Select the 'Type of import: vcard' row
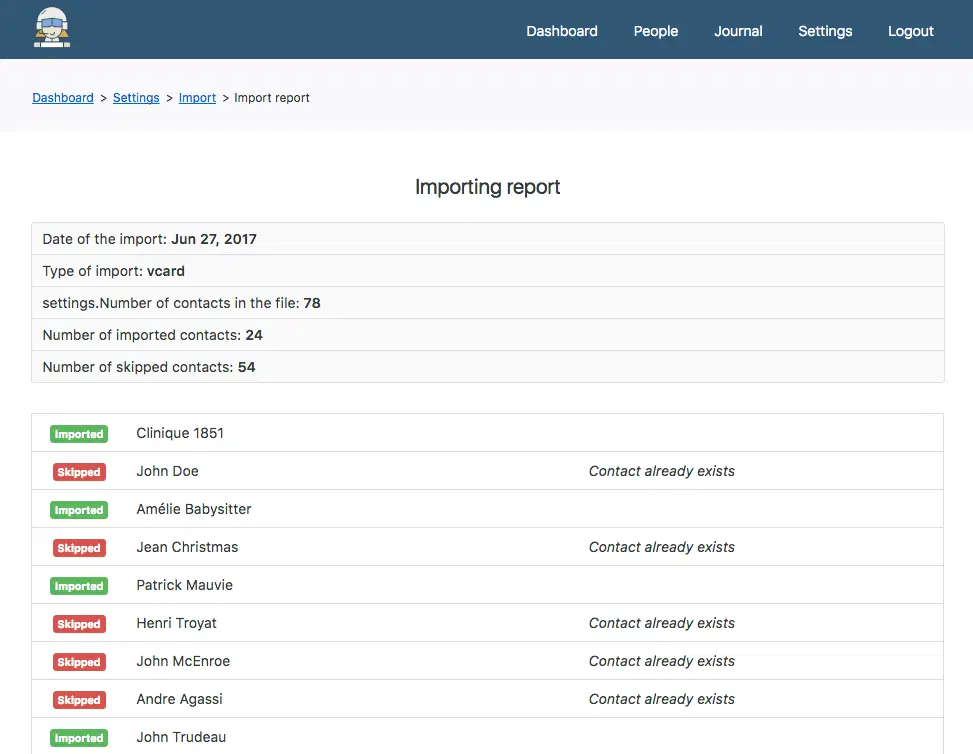 (x=488, y=271)
